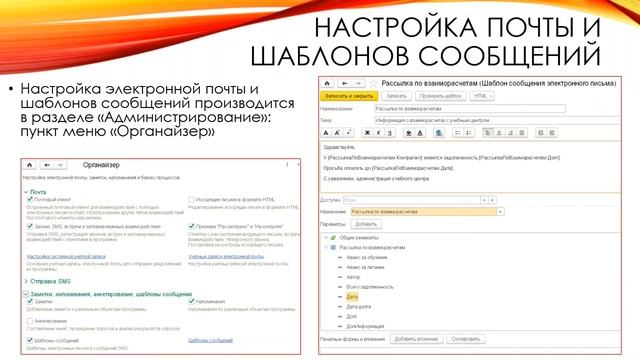Viewport: 640px width, 360px height.
Task: Toggle Почтовый клиент checkbox
Action: pos(30,199)
